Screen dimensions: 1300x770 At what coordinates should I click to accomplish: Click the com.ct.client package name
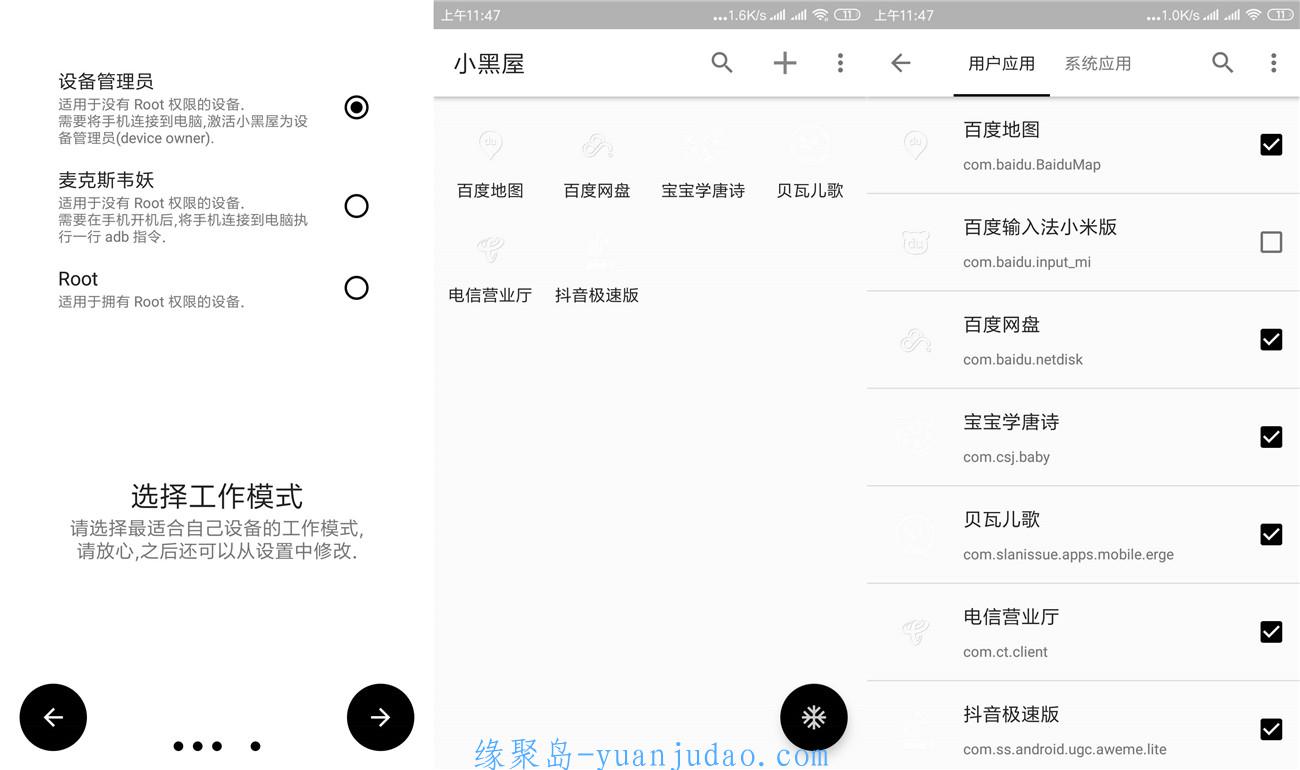(1005, 652)
